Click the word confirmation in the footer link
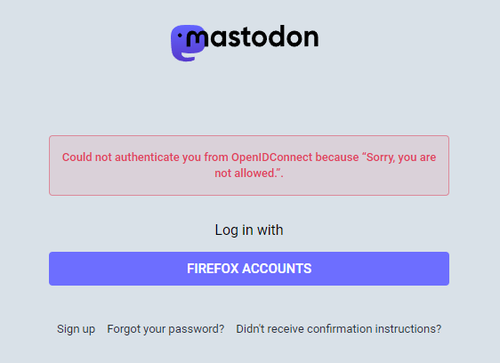The image size is (500, 363). 339,329
